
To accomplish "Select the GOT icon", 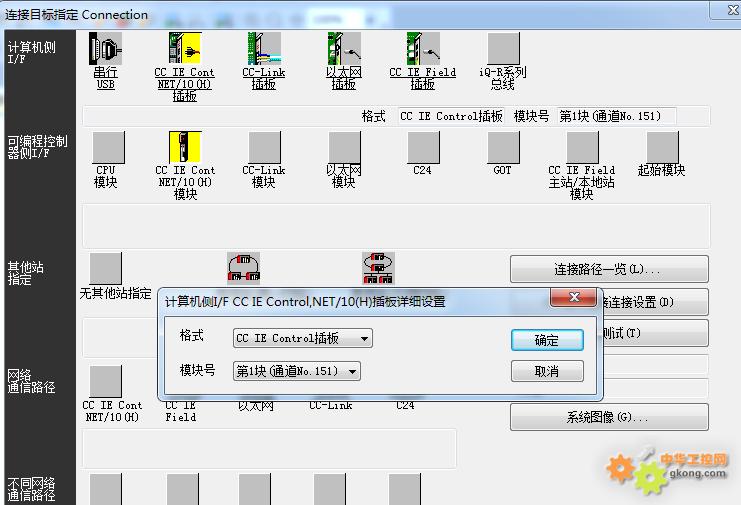I will (x=503, y=147).
